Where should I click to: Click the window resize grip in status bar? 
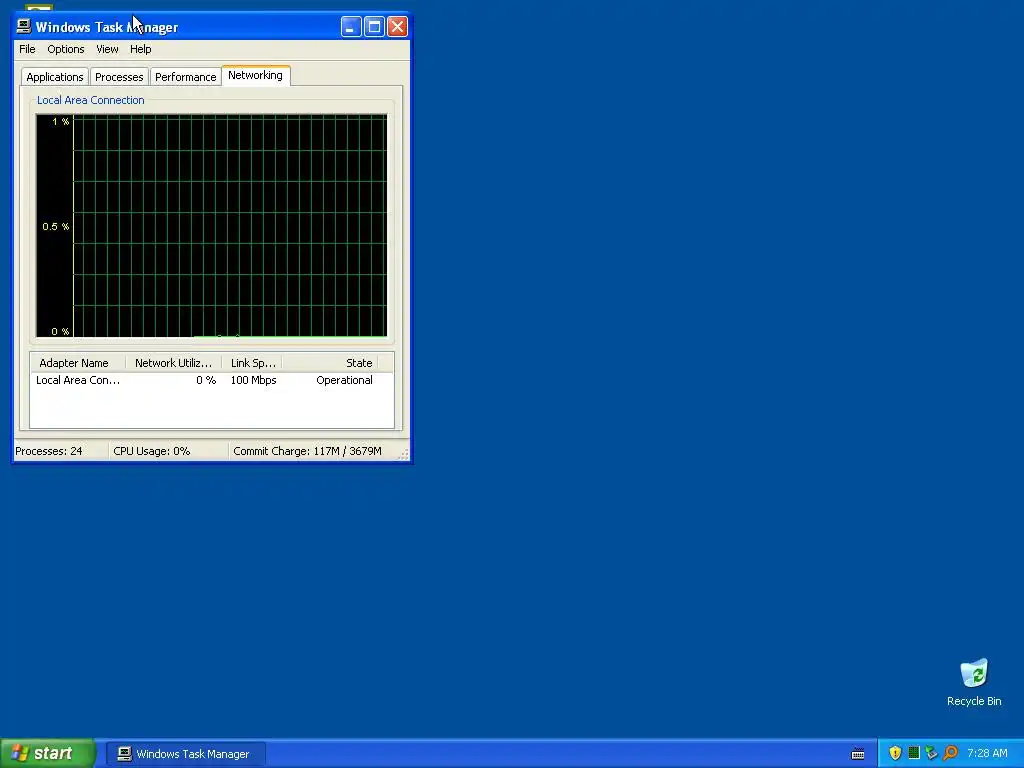(x=404, y=453)
